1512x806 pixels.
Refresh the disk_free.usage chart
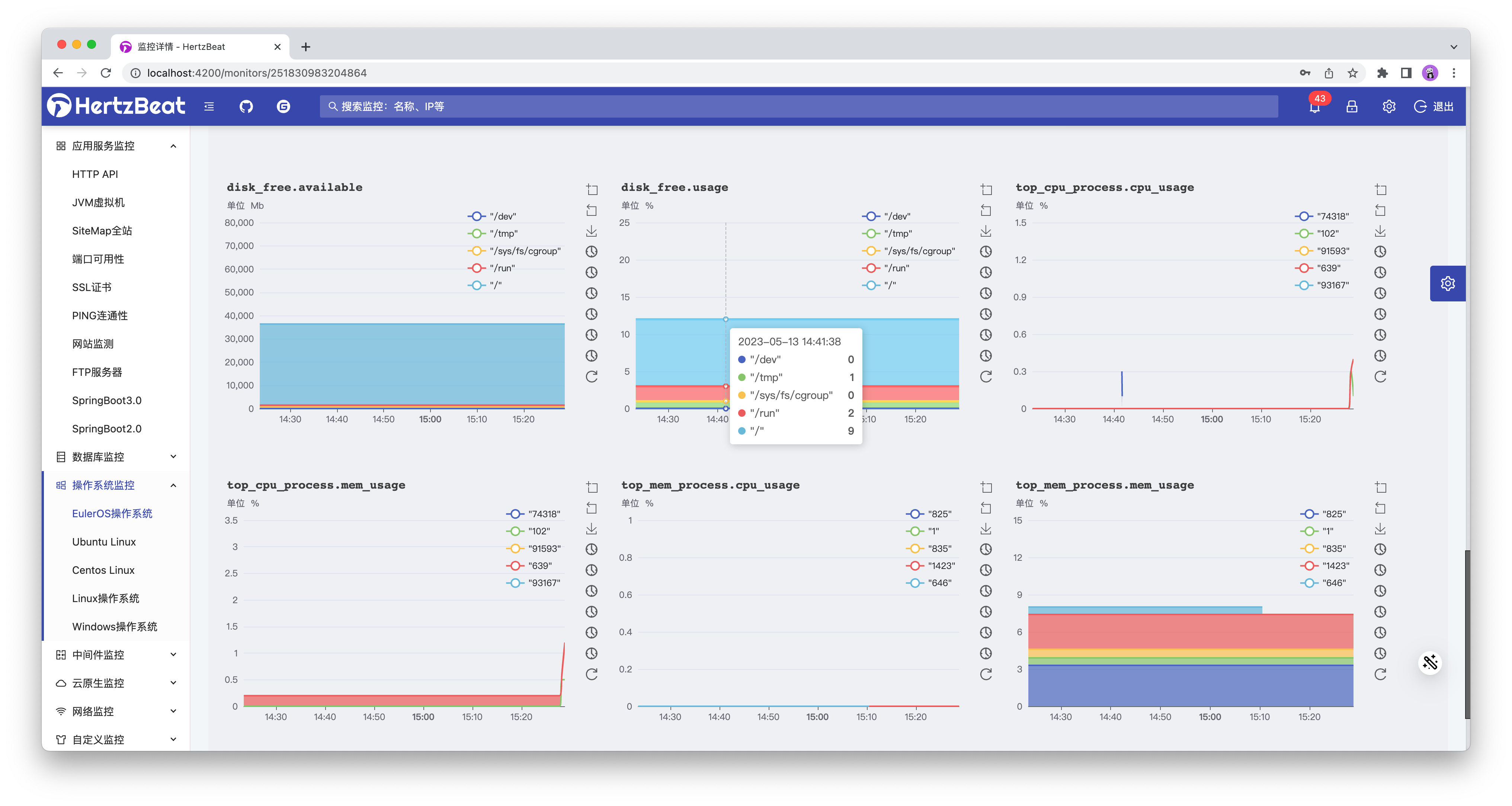click(986, 376)
